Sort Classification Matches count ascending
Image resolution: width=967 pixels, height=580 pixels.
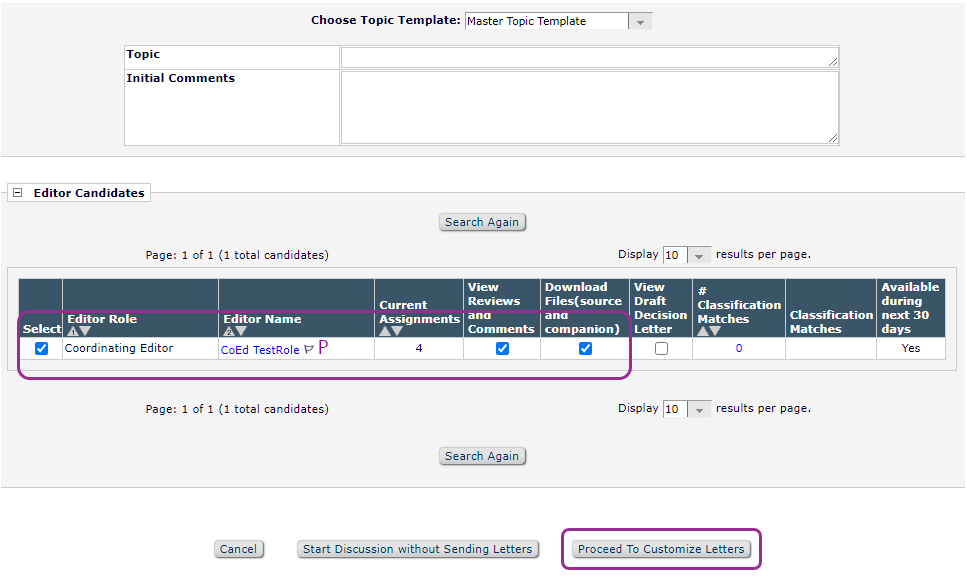(703, 331)
